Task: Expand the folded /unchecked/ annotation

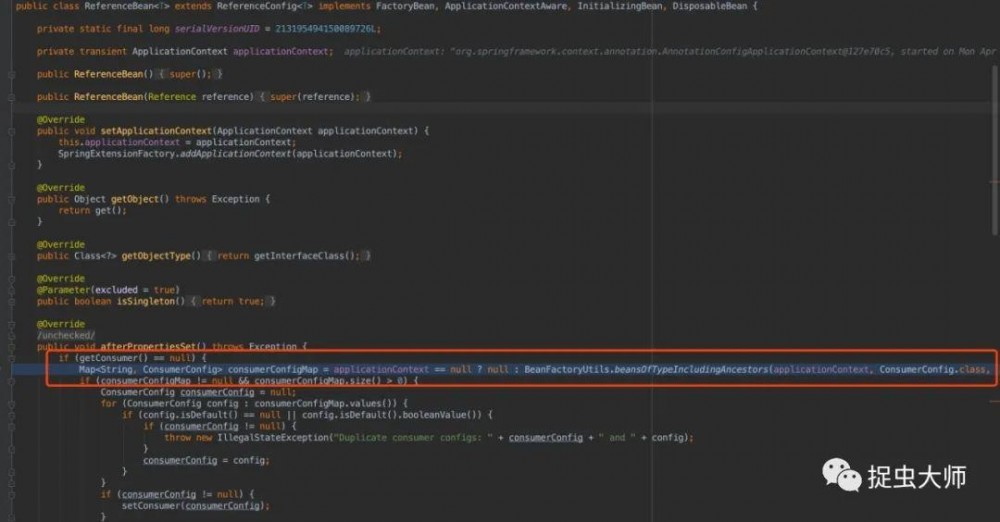Action: point(66,335)
